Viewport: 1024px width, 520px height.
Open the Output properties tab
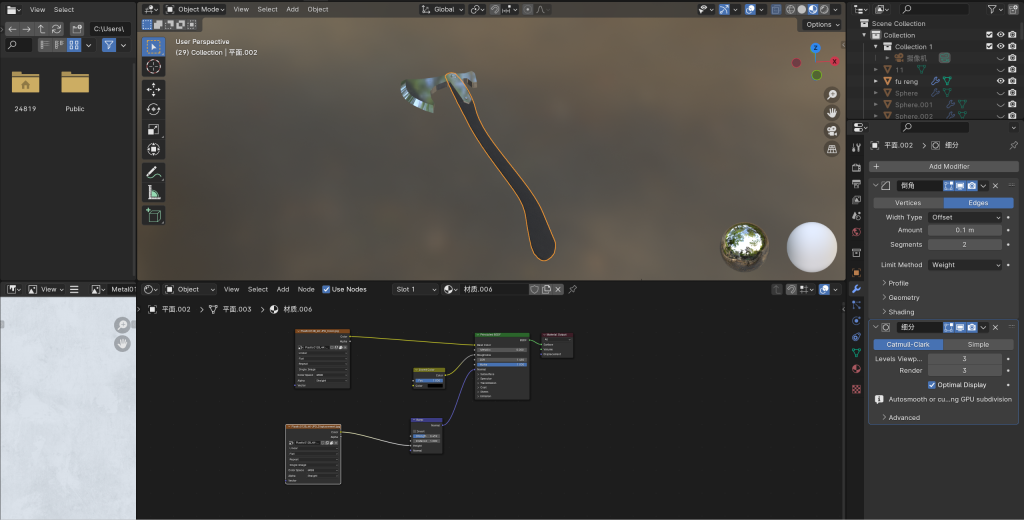[x=856, y=184]
